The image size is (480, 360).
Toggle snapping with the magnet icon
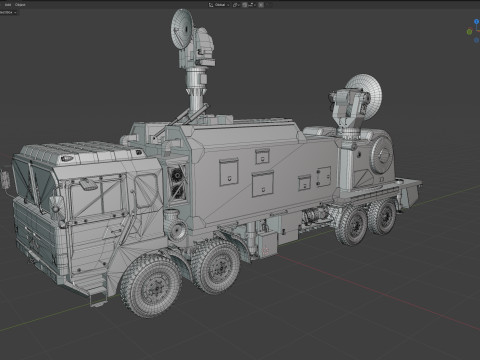(245, 5)
